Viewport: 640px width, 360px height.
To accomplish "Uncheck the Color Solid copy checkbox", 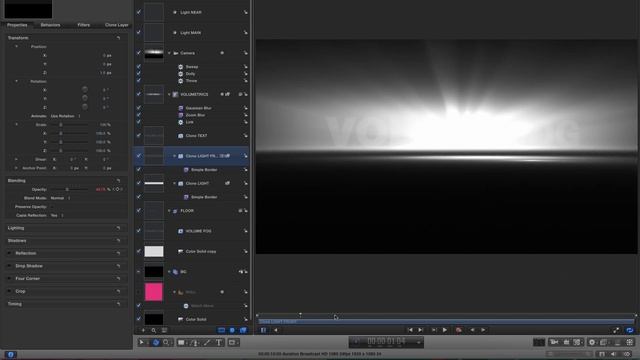I will pos(139,251).
